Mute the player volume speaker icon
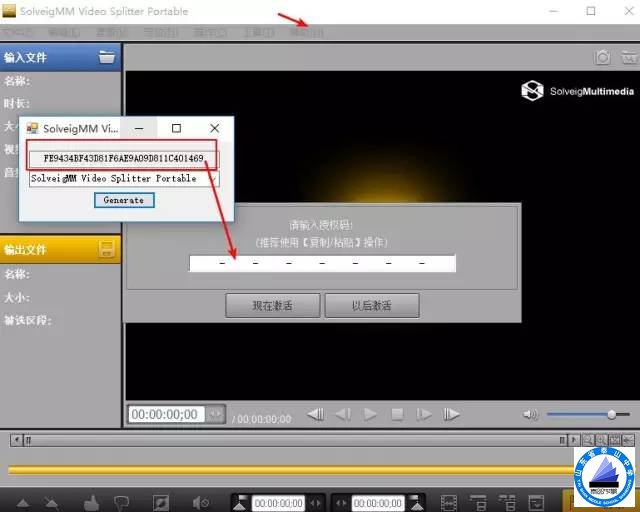Image resolution: width=640 pixels, height=512 pixels. click(x=530, y=414)
